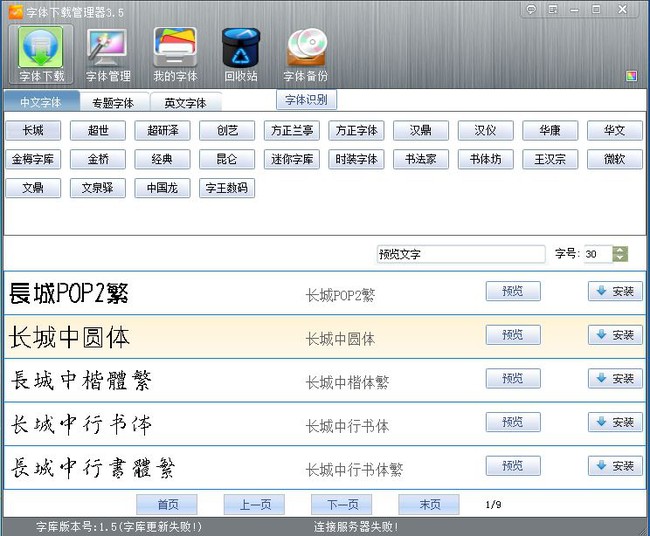650x536 pixels.
Task: Preview the 长城POP2繁 font
Action: (513, 291)
